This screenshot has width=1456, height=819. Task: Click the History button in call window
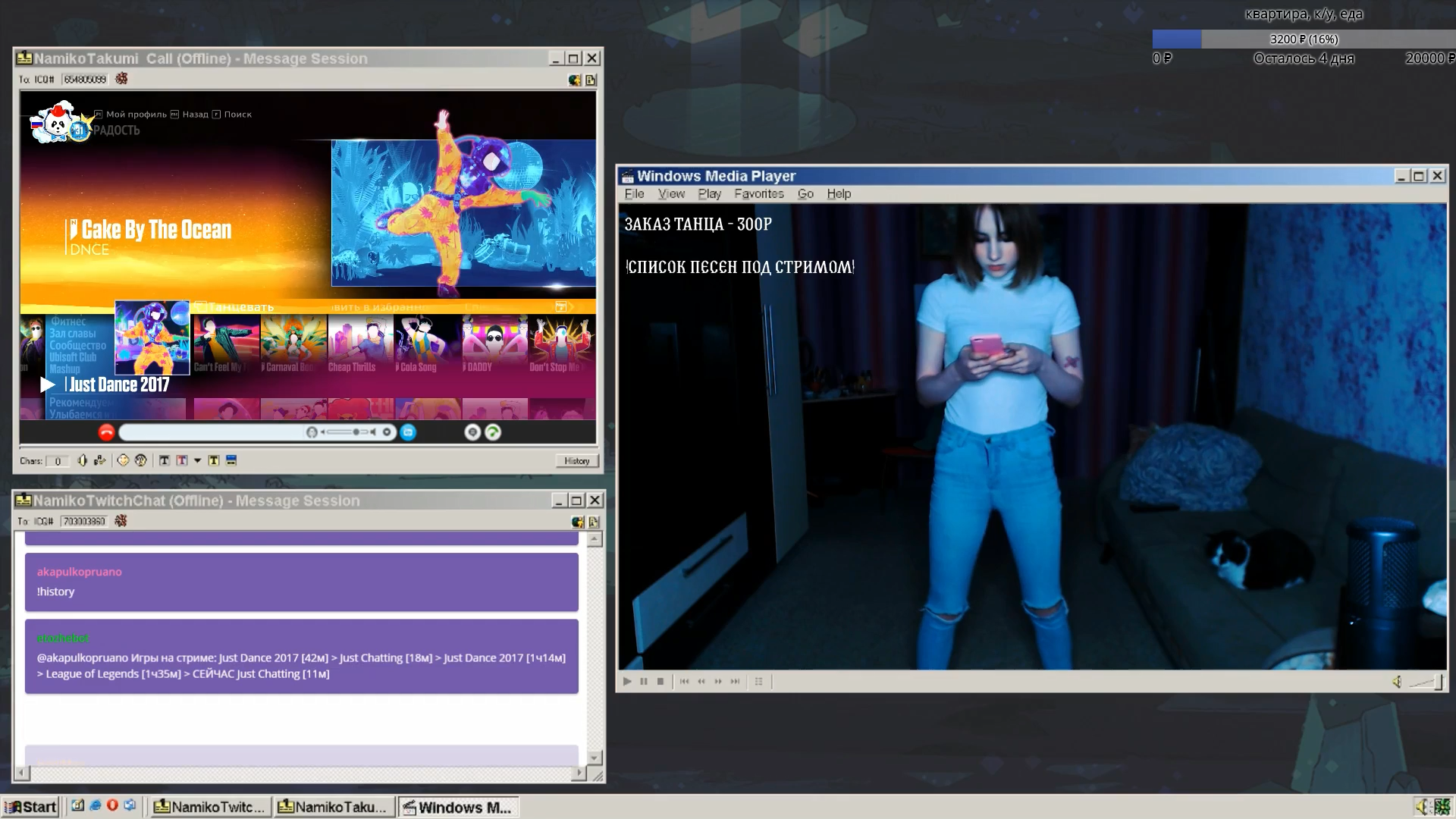click(576, 461)
